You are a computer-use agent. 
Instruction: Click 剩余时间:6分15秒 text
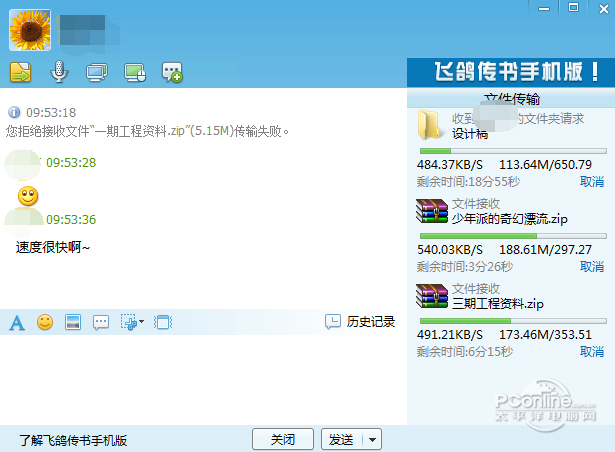pos(465,352)
